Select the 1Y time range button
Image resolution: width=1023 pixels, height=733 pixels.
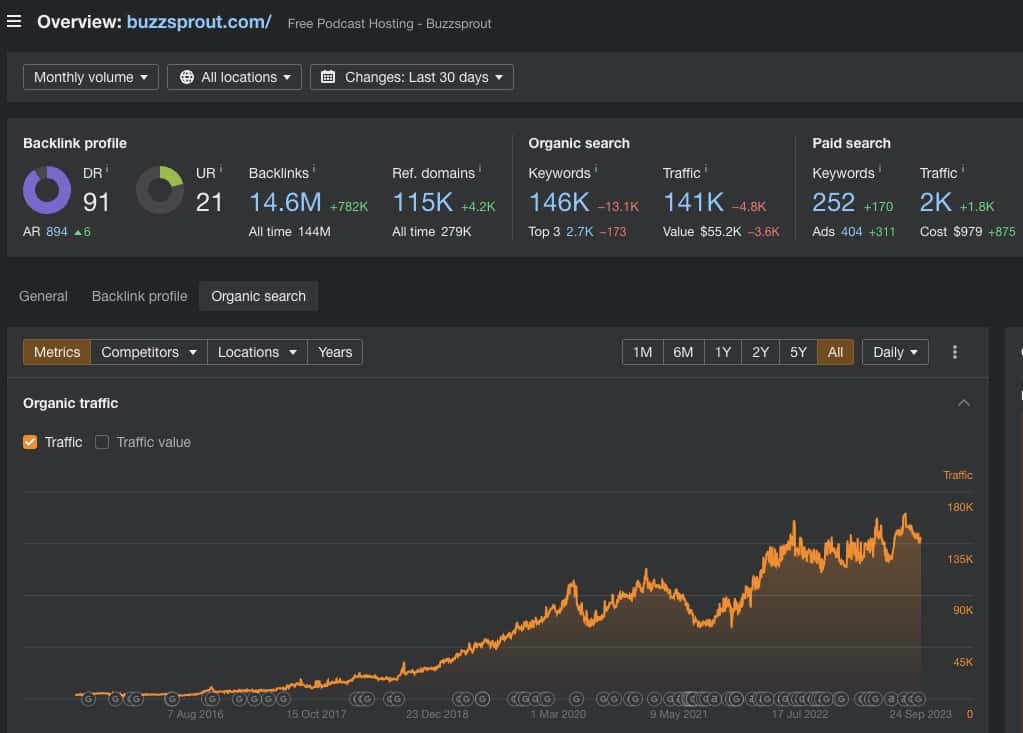pos(722,352)
